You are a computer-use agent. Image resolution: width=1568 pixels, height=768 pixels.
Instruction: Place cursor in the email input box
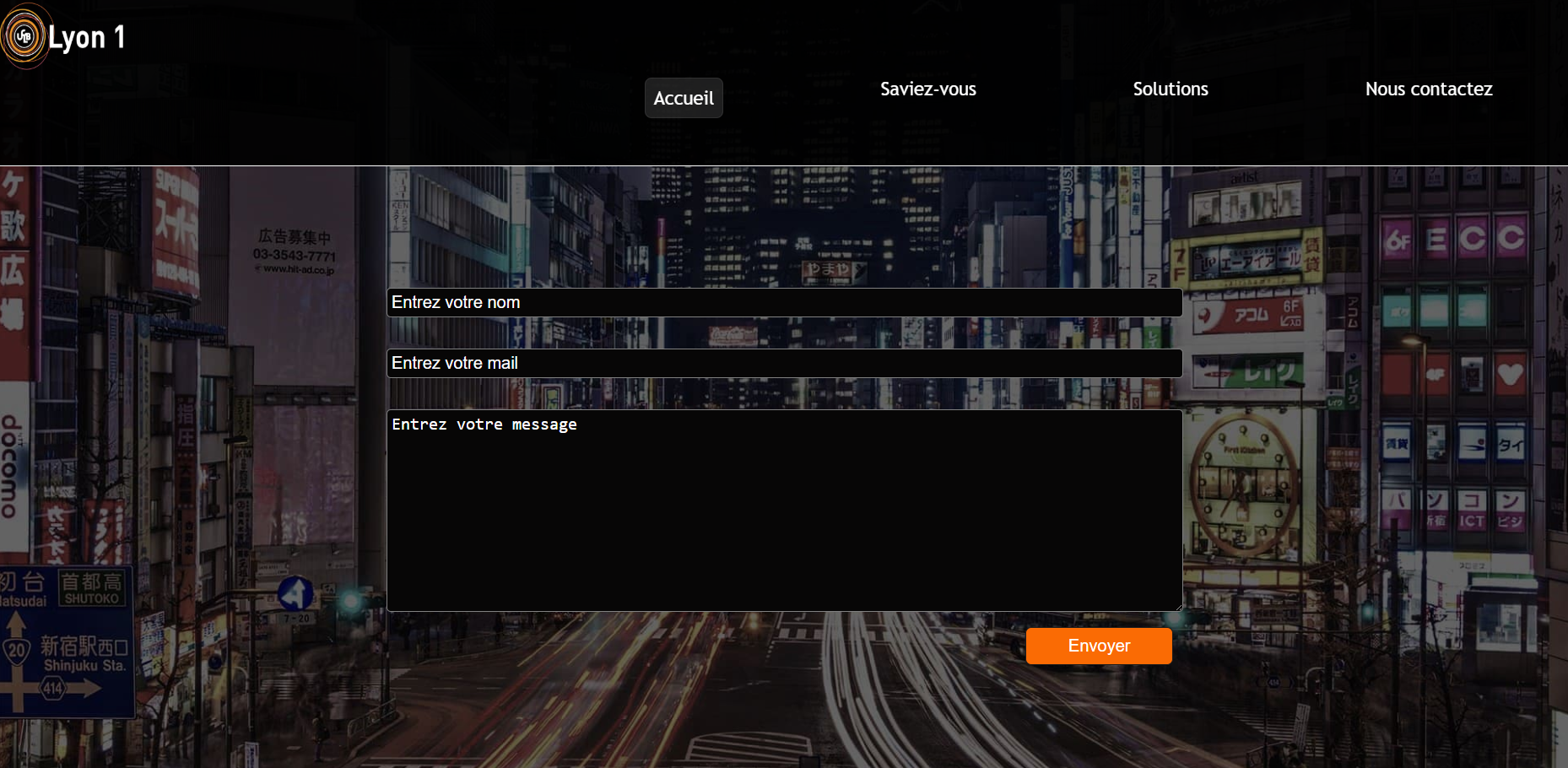tap(844, 363)
